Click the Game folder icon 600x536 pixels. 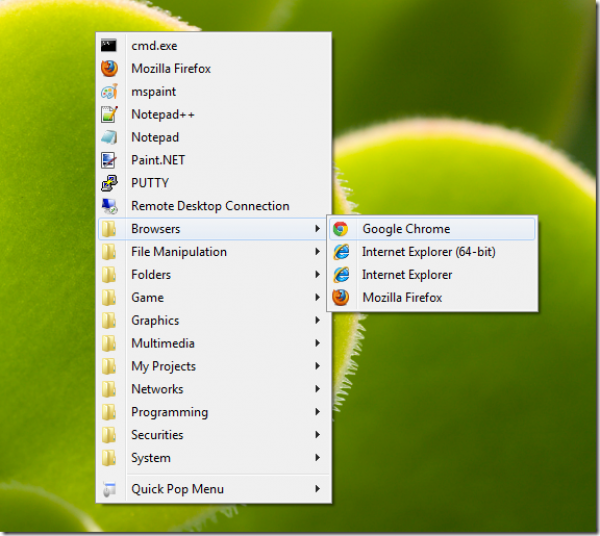pyautogui.click(x=109, y=298)
